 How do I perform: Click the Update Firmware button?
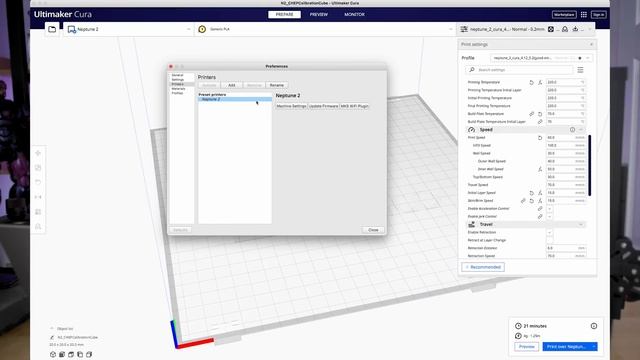[323, 106]
